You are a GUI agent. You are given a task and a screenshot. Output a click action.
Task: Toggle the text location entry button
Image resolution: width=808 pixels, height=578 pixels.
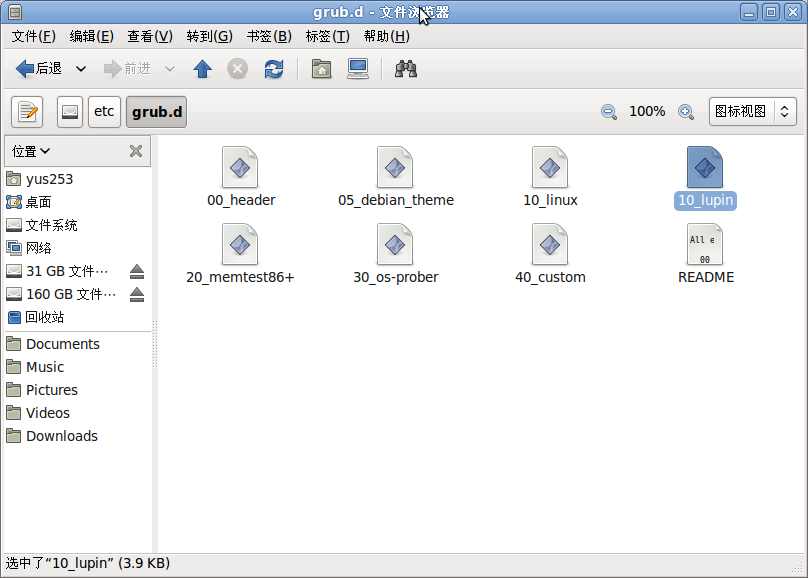click(27, 112)
